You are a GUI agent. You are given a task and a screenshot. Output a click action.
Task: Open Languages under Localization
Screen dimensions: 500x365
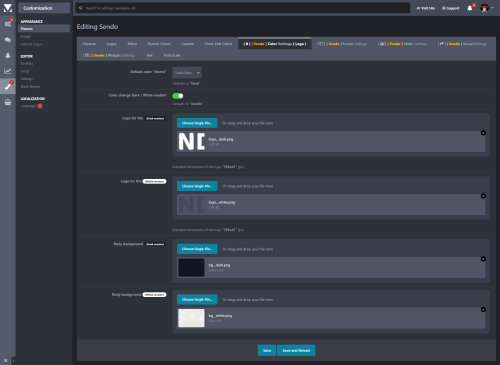(x=29, y=106)
